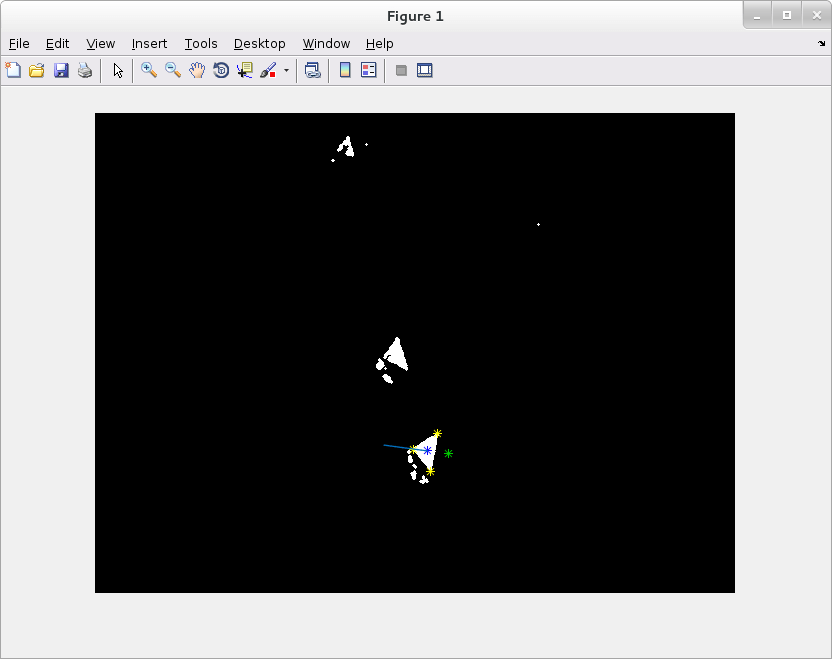Click the green asterisk marker in the plot
The height and width of the screenshot is (659, 832).
(448, 453)
